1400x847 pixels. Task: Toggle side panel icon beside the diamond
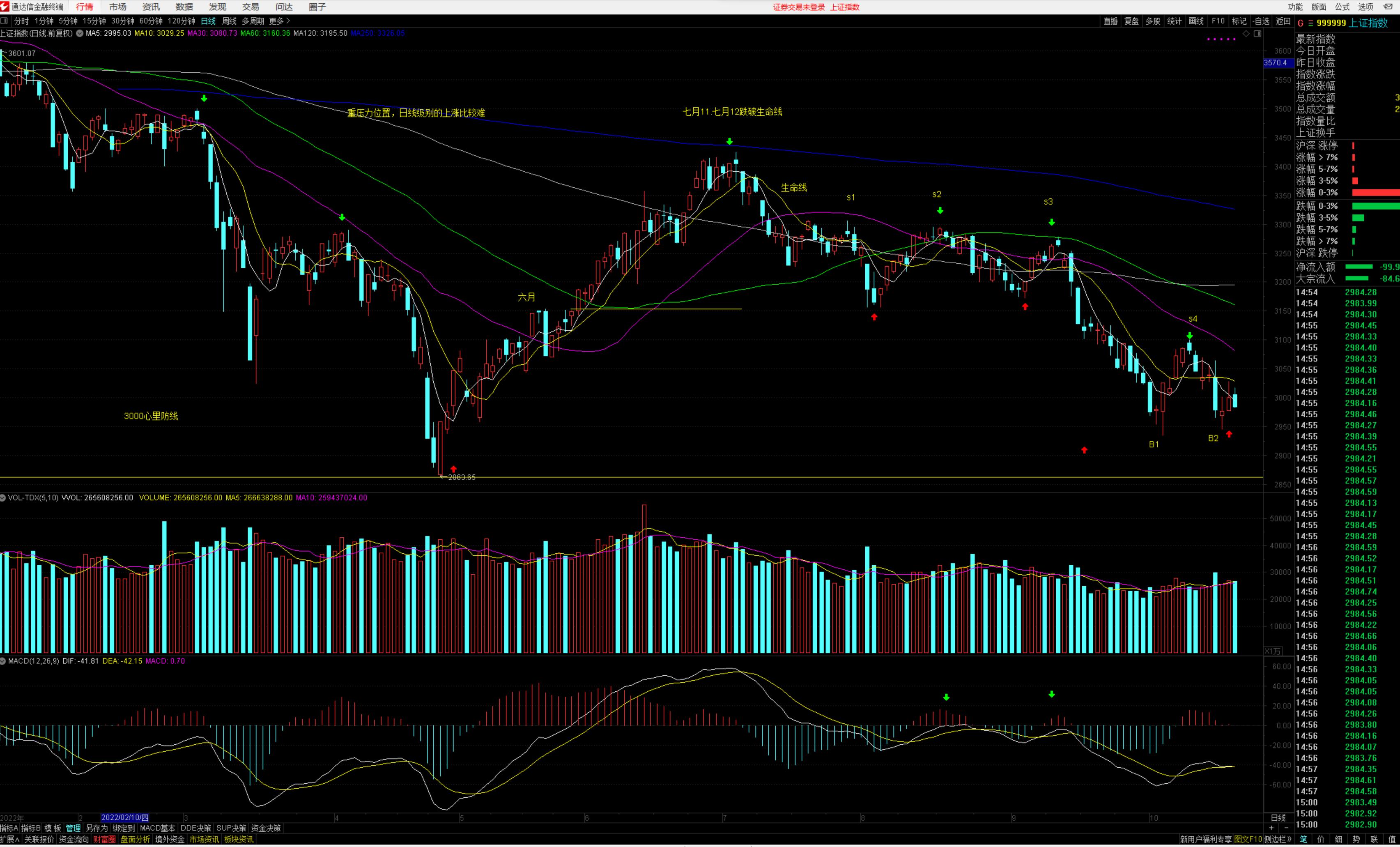pos(1257,34)
